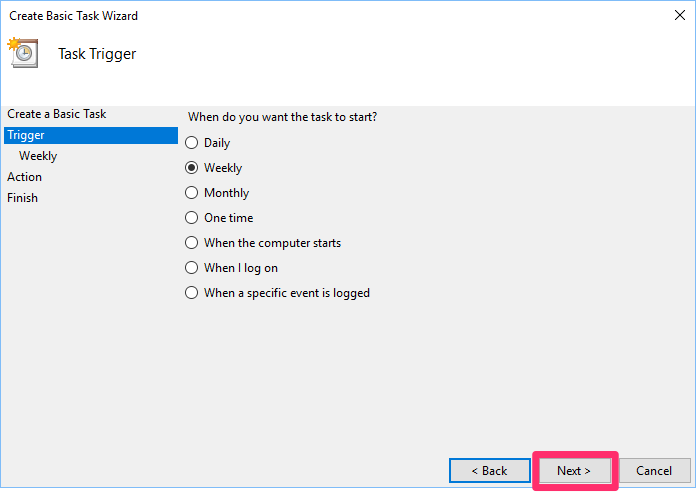The width and height of the screenshot is (696, 492).
Task: Cancel the task wizard
Action: [x=654, y=470]
